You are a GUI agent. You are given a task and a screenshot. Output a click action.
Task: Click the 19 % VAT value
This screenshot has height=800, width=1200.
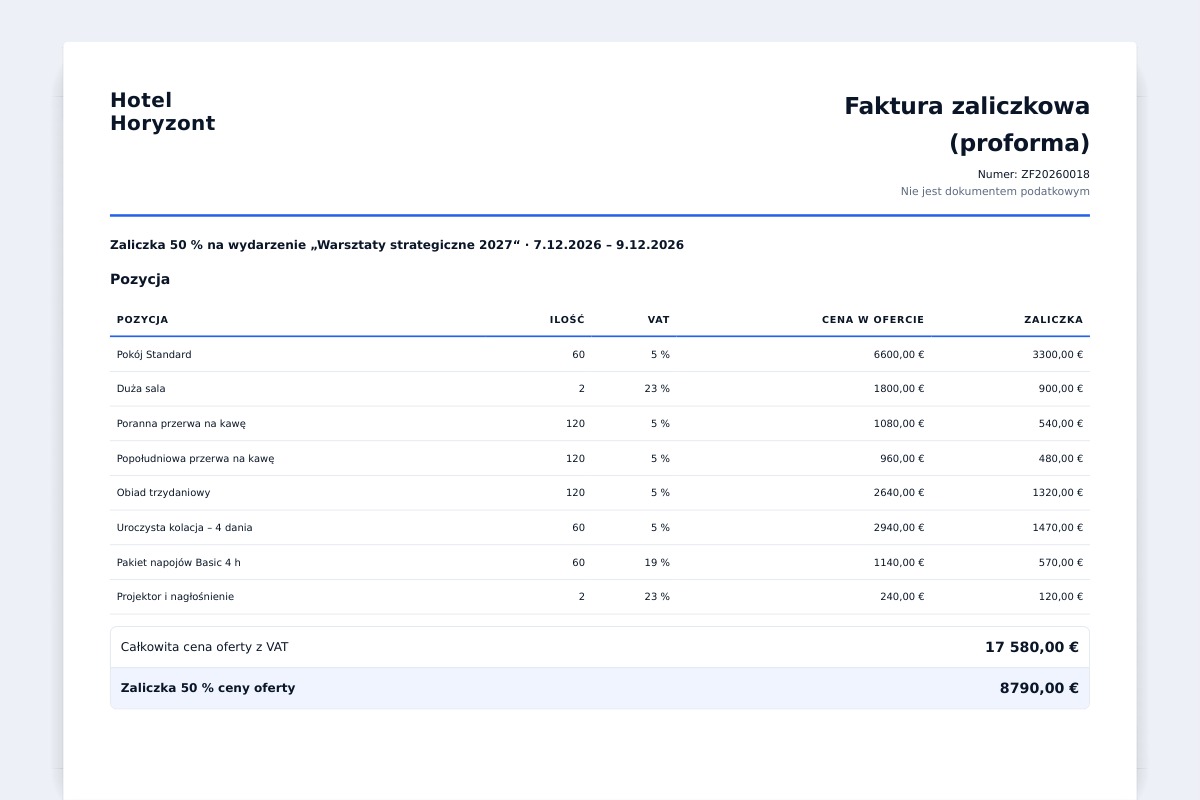tap(657, 562)
